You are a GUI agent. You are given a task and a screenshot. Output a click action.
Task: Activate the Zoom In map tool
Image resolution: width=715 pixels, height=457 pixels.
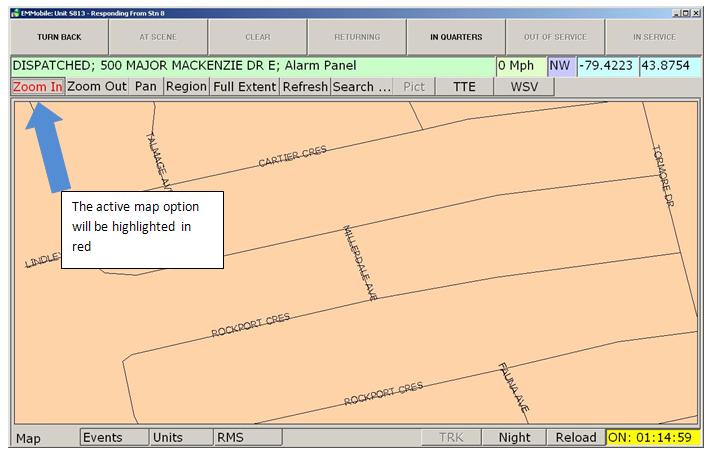(37, 87)
